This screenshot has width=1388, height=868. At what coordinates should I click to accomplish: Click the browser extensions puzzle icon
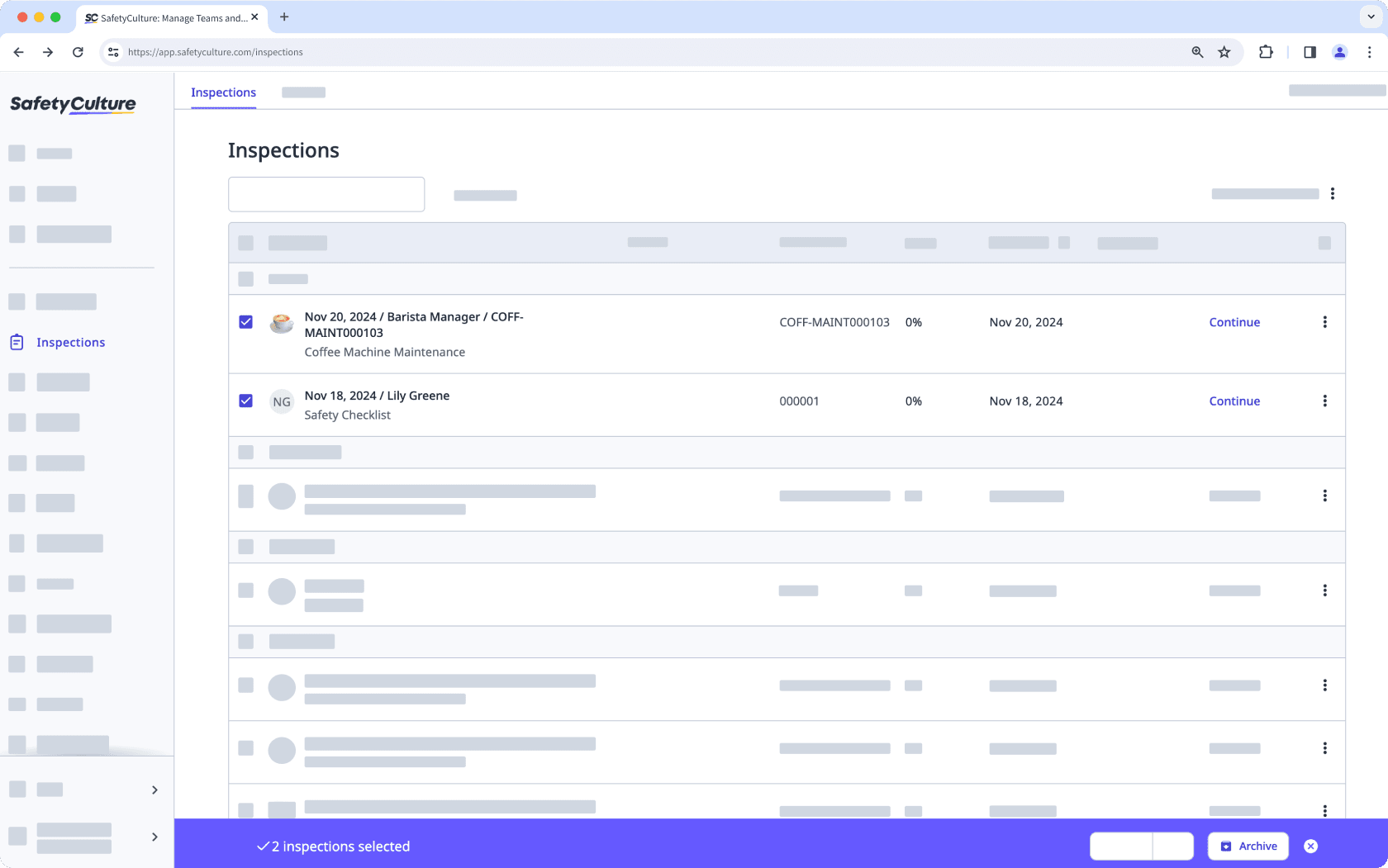coord(1266,52)
